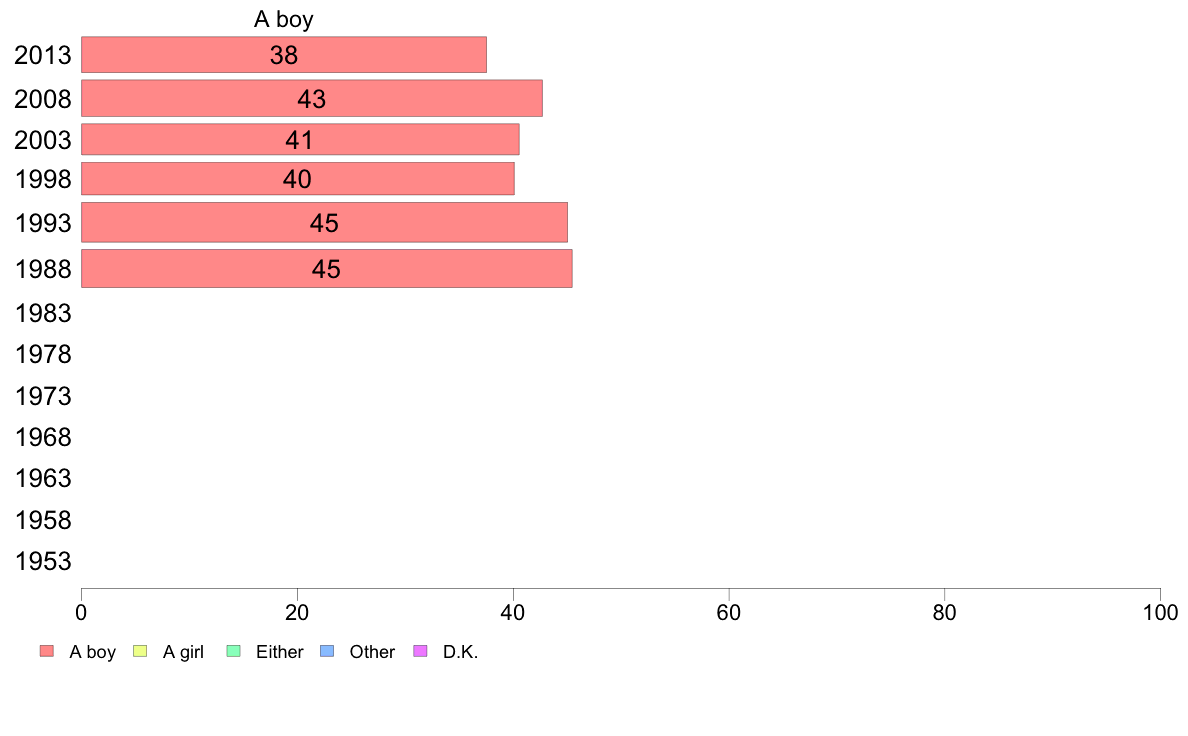Image resolution: width=1188 pixels, height=736 pixels.
Task: Click the Either legend text label
Action: coord(279,652)
